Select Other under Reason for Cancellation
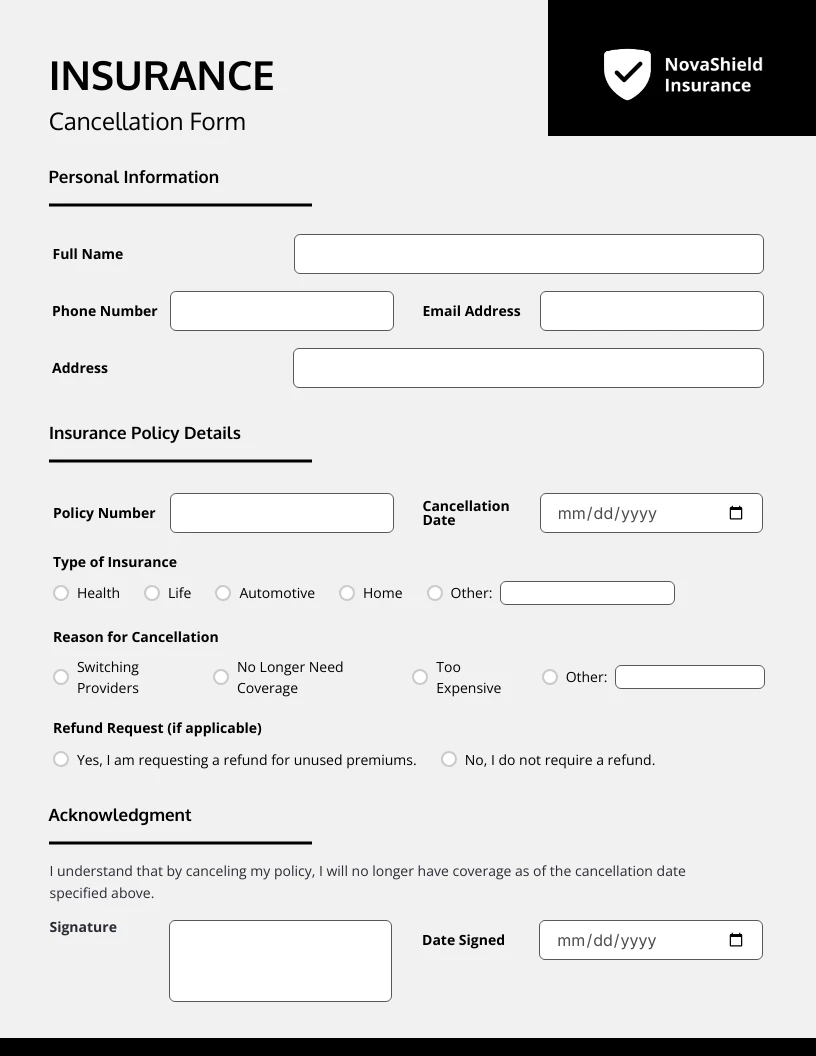The height and width of the screenshot is (1056, 816). pyautogui.click(x=549, y=677)
